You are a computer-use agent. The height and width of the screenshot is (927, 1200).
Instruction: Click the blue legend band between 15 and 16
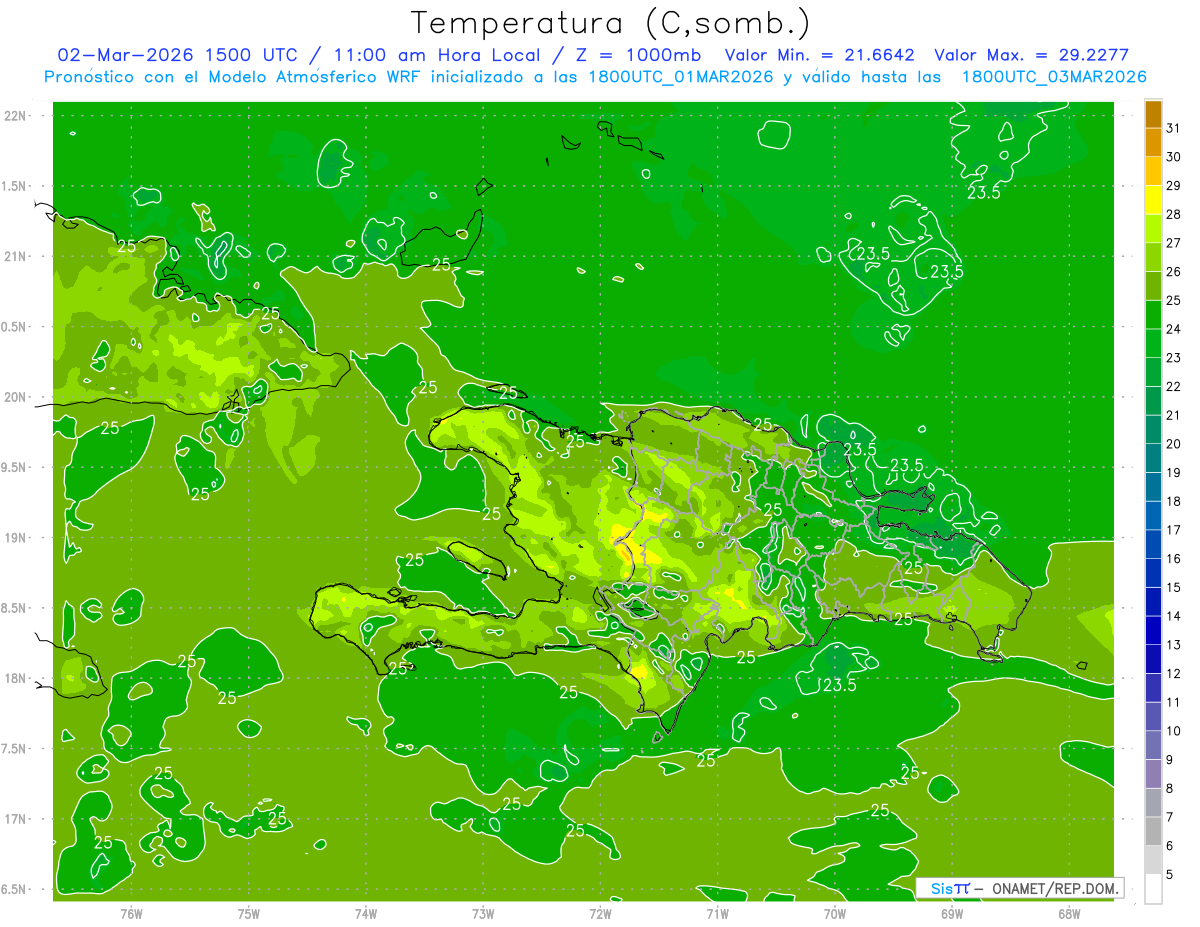[x=1153, y=573]
